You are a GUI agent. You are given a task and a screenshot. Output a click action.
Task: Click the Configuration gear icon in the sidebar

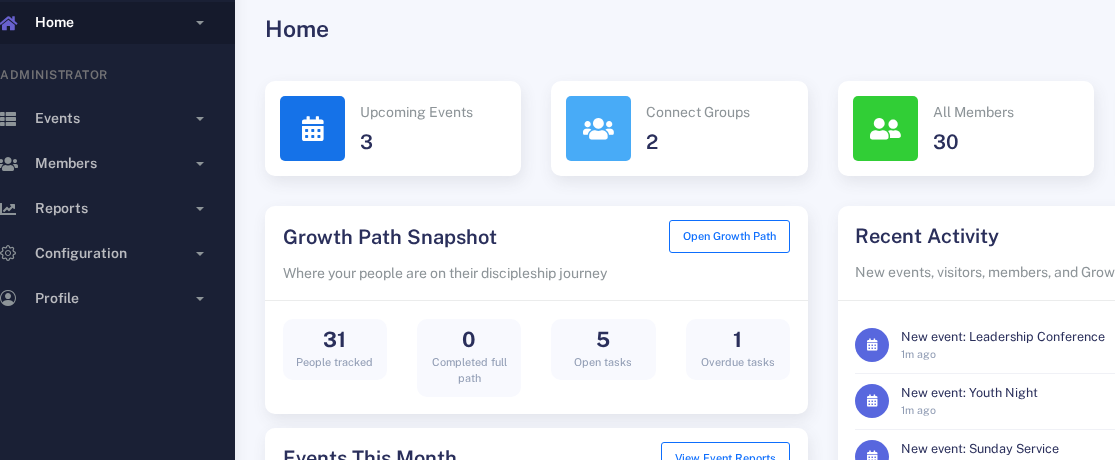8,253
